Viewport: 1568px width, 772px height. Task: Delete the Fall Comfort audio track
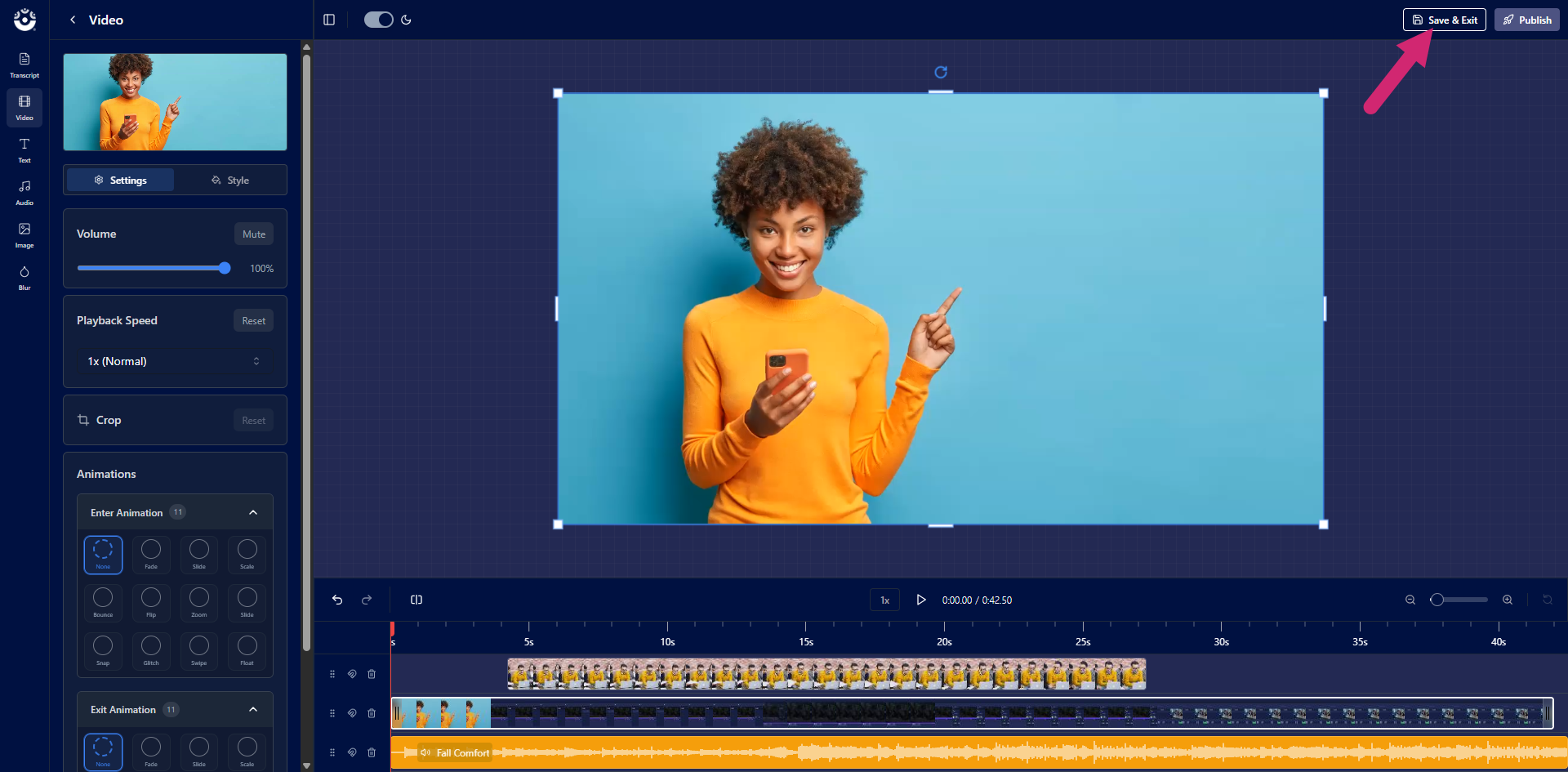pos(372,752)
